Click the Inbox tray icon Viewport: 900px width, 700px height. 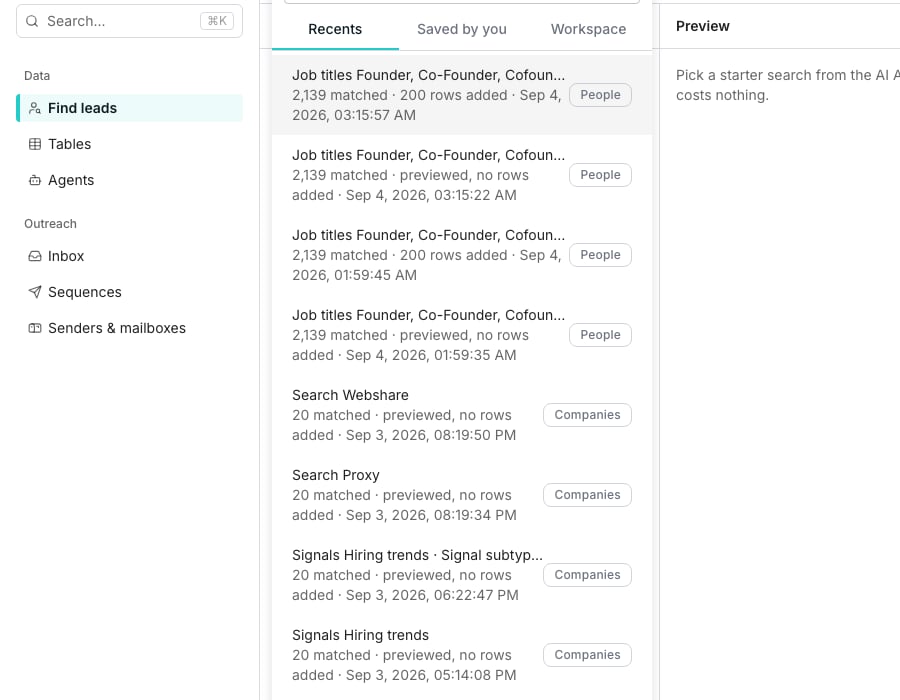click(x=35, y=256)
